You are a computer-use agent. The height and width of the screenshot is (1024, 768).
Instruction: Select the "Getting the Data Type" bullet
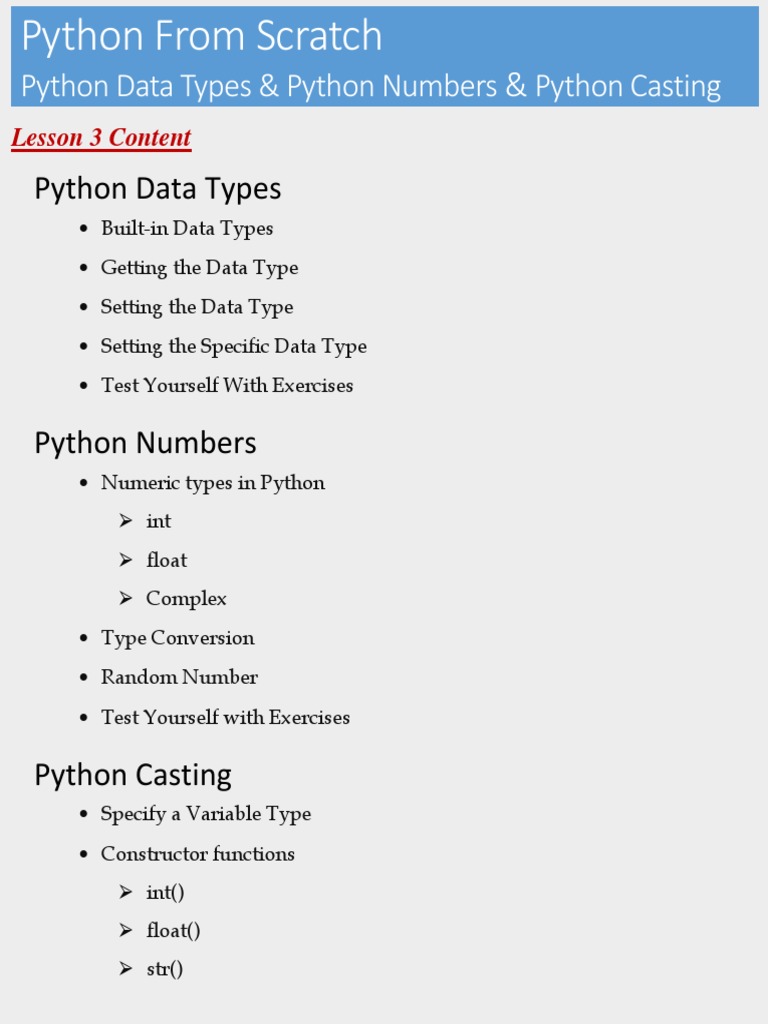pos(199,267)
